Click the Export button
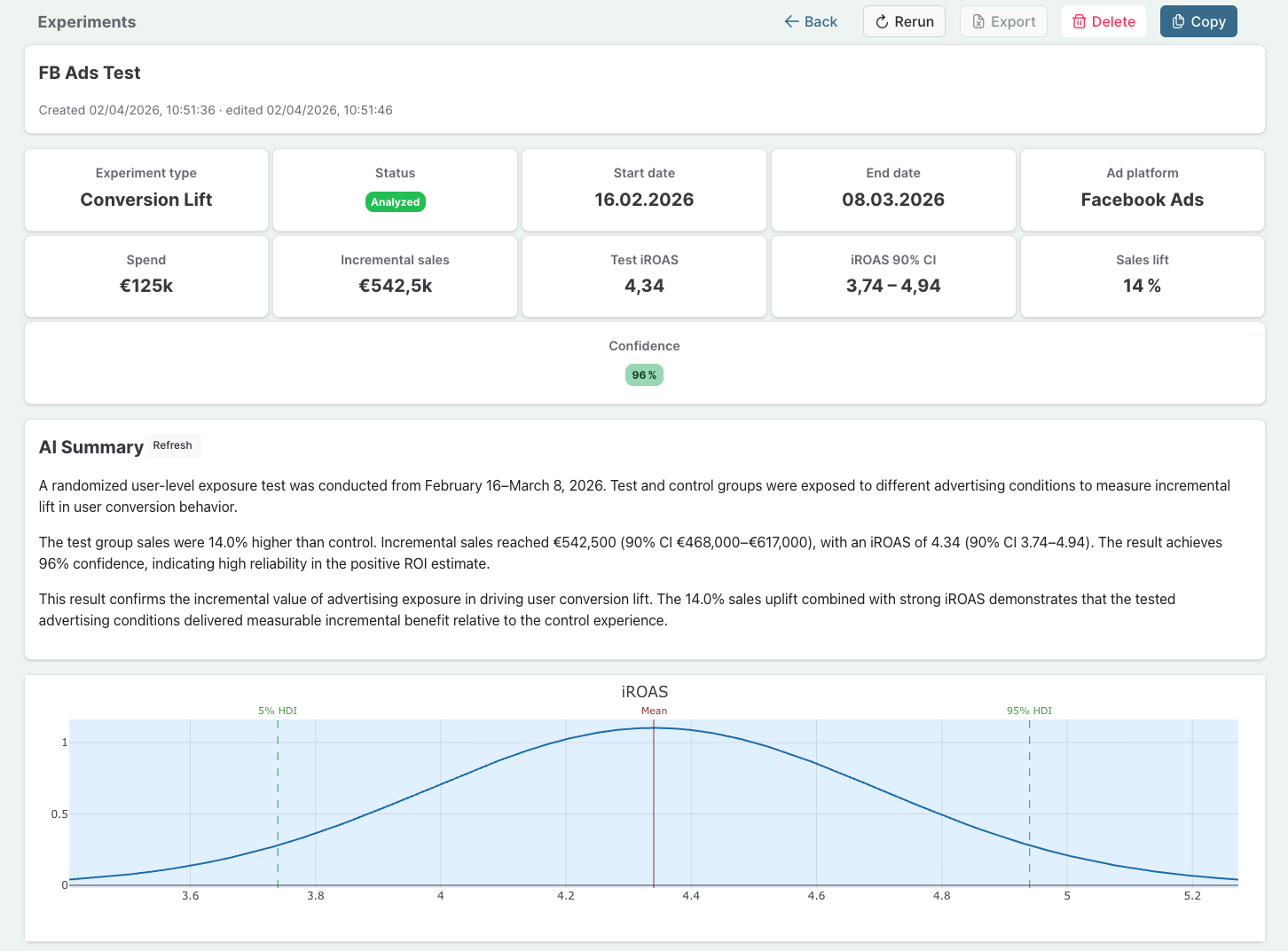The image size is (1288, 951). point(1003,21)
